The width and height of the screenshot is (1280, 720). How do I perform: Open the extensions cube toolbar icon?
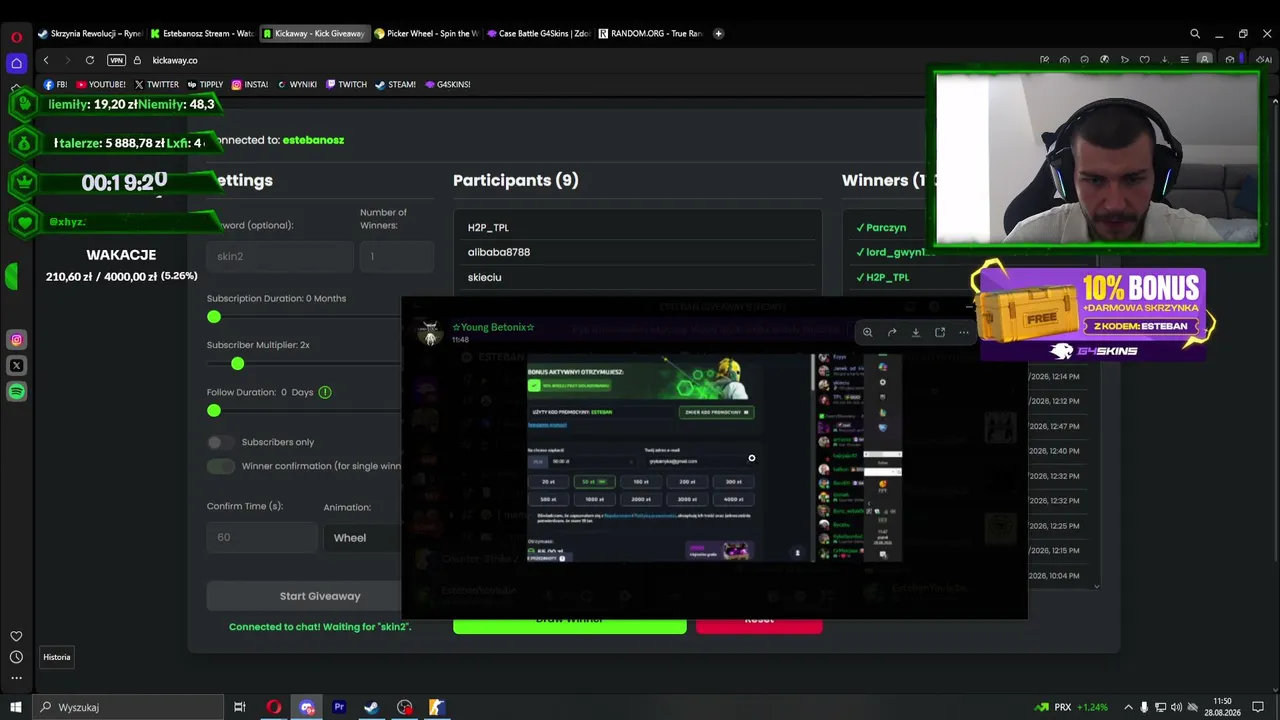click(1230, 60)
